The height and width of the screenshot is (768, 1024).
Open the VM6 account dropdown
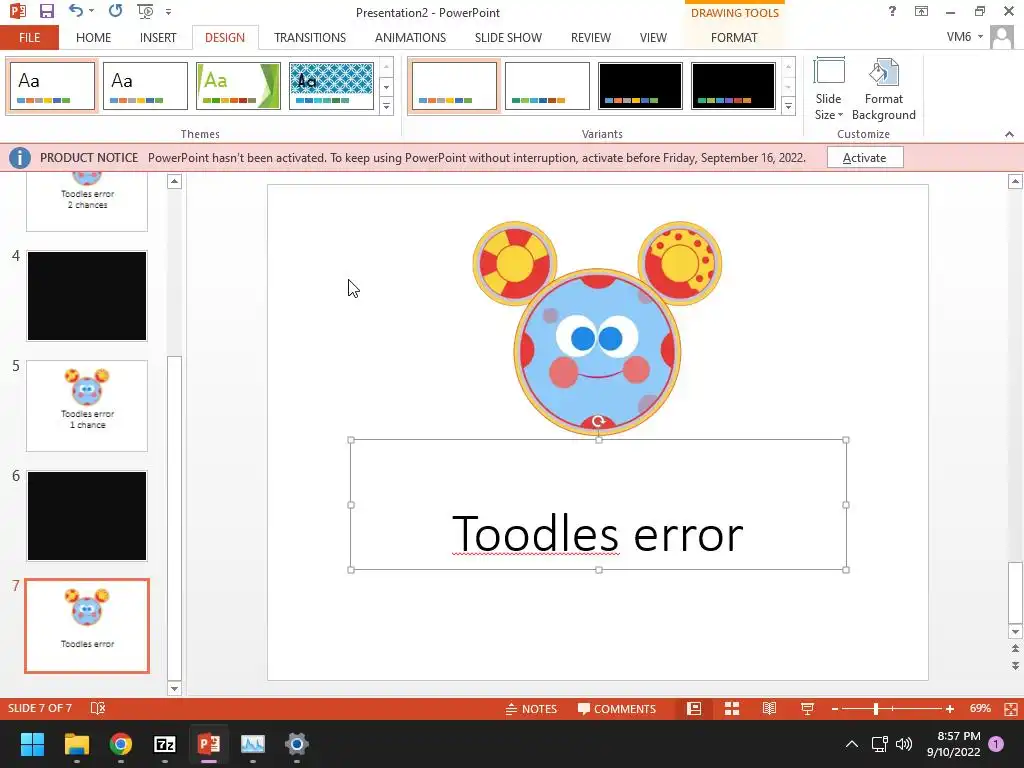pos(965,37)
